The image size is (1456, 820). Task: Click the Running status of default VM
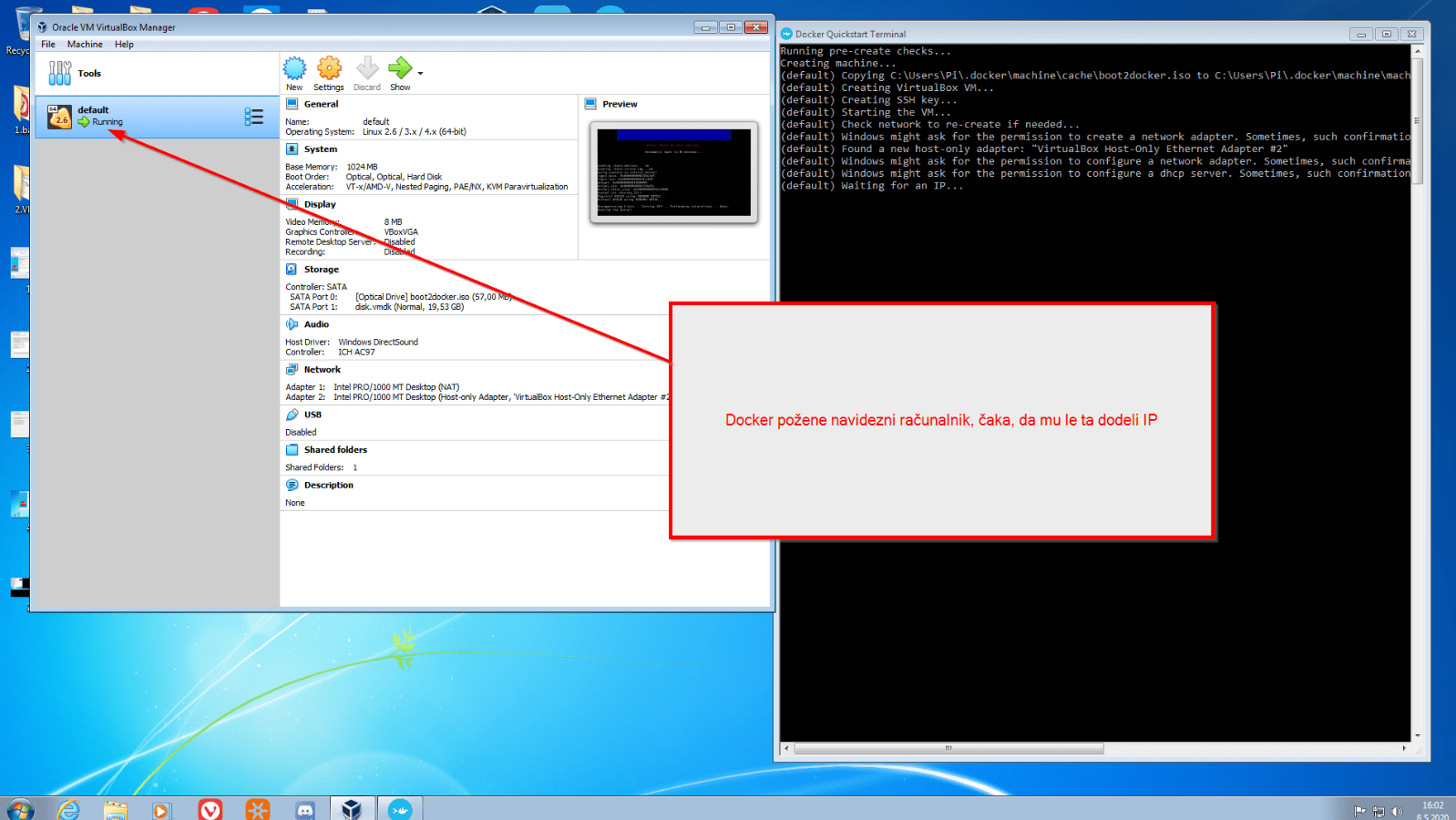107,122
